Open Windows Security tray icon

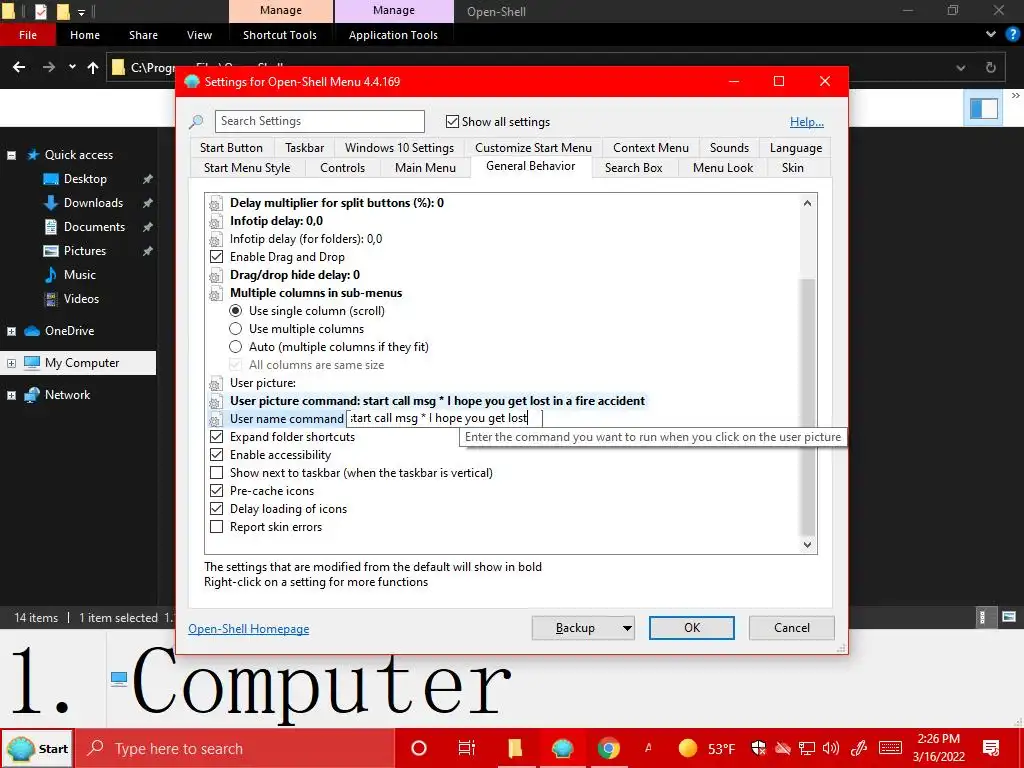pos(758,748)
